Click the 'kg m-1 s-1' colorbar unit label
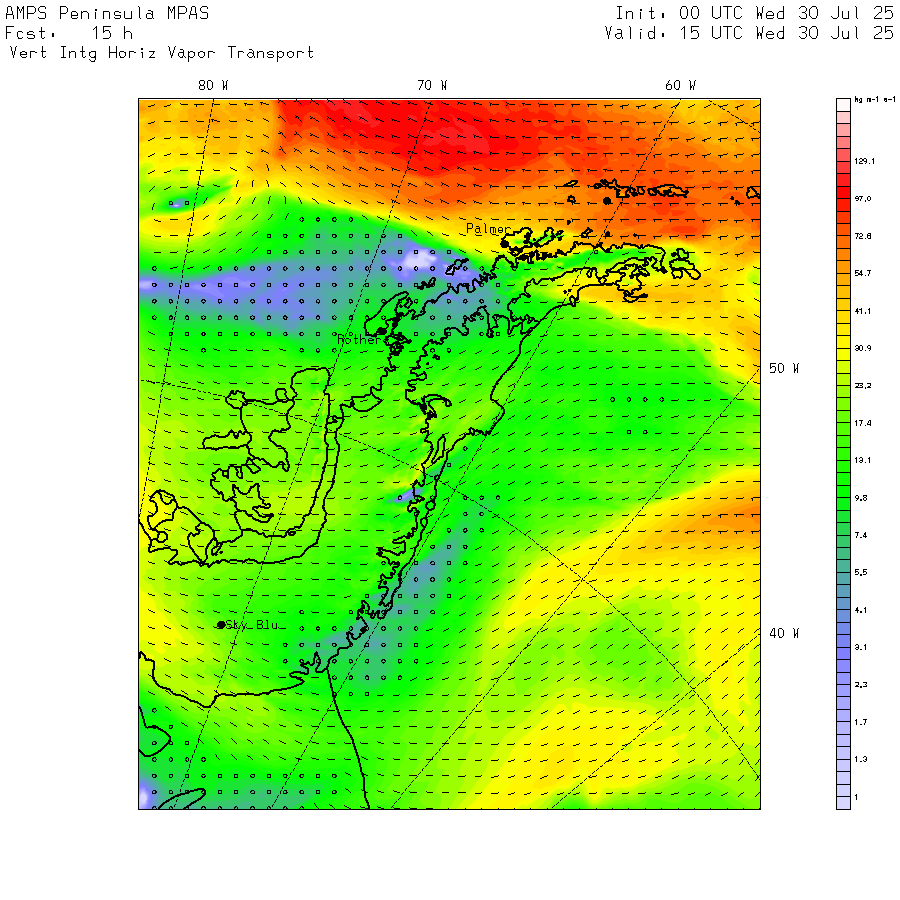Image resolution: width=900 pixels, height=900 pixels. (x=875, y=100)
